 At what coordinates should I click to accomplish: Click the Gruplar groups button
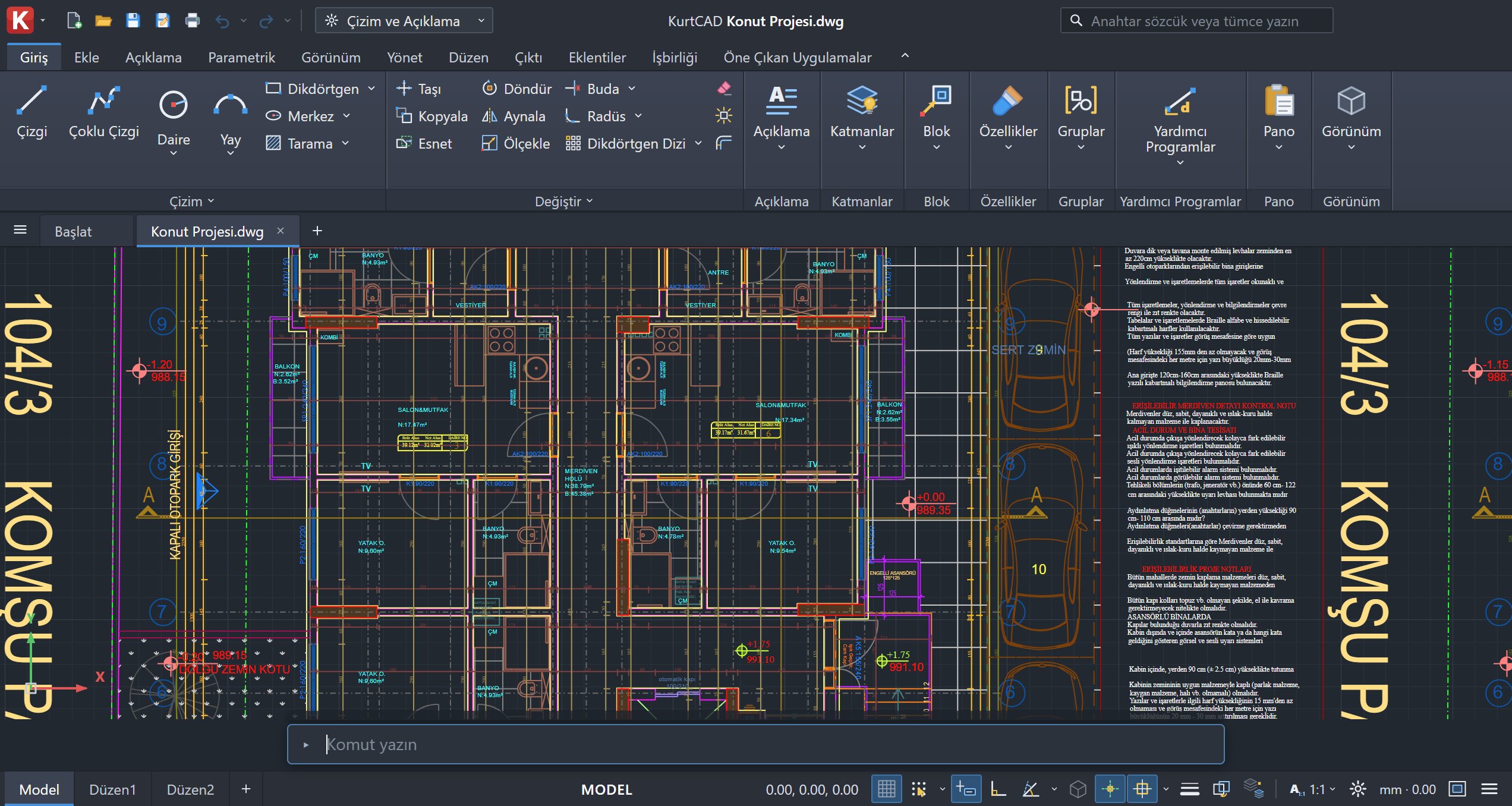pos(1081,118)
